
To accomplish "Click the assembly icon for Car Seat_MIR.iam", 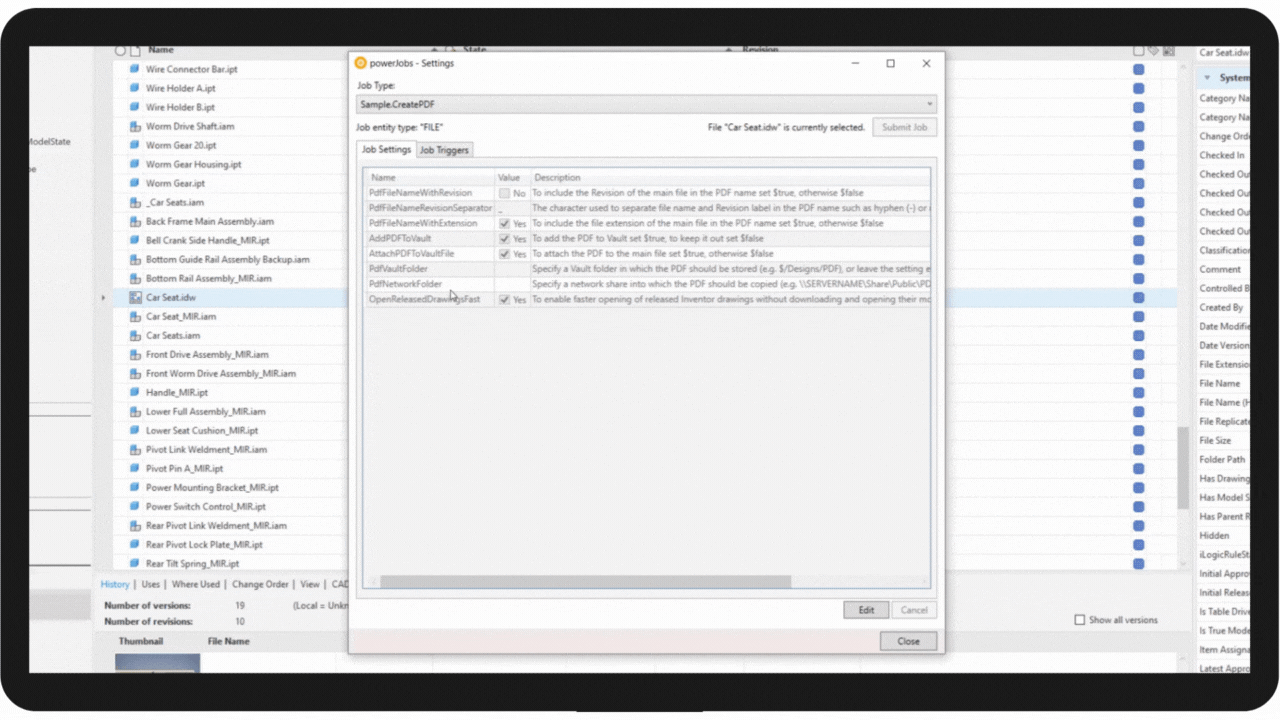I will pos(135,317).
